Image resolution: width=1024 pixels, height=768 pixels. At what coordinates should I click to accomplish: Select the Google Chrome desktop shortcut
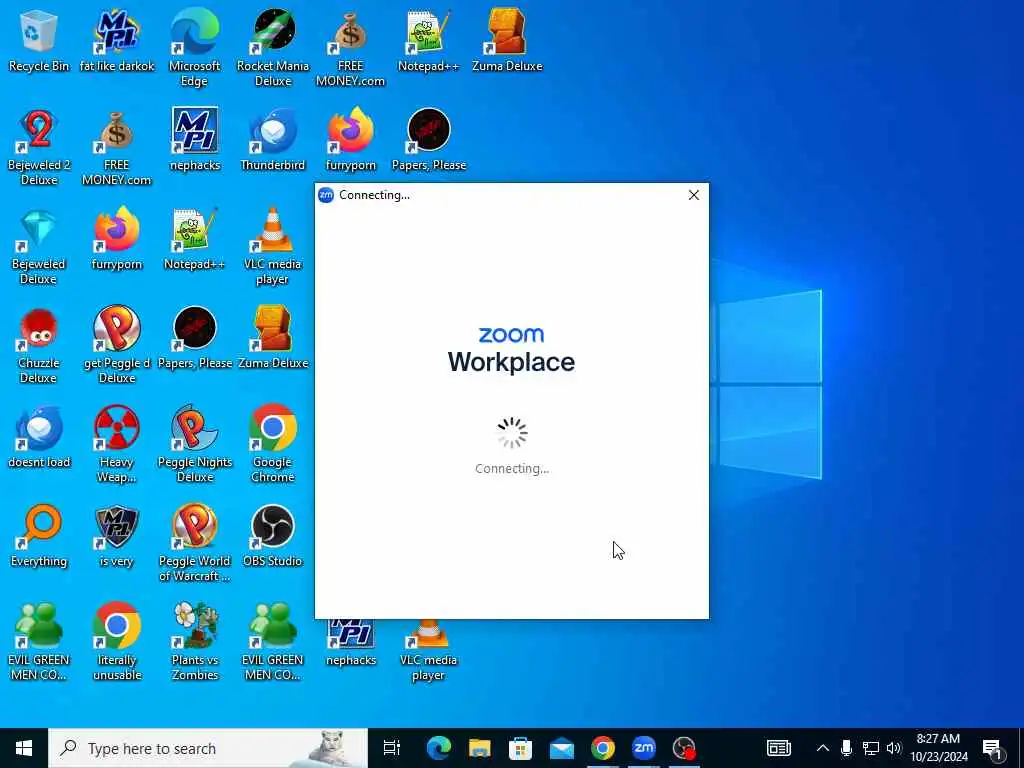(273, 444)
